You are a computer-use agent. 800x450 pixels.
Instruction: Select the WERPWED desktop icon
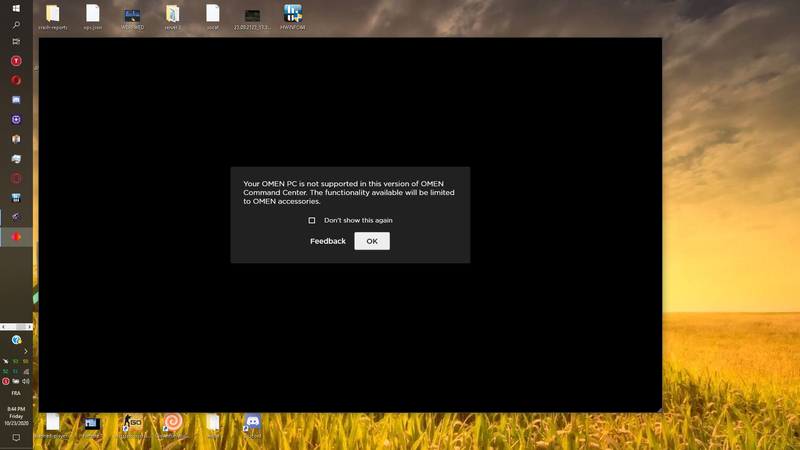[x=133, y=17]
